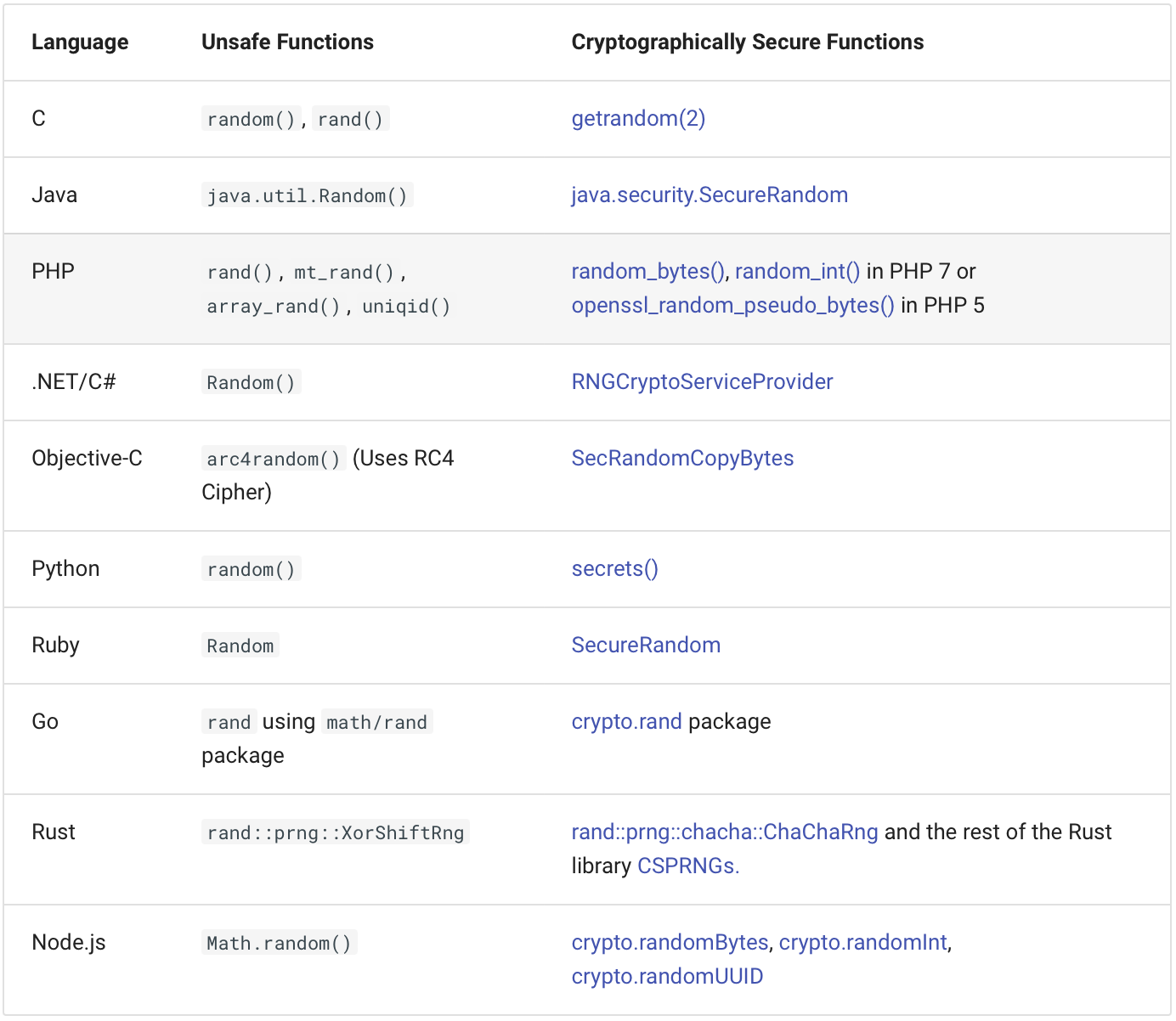Screen dimensions: 1176x1021
Task: Open the RNGCryptoServiceProvider link
Action: 702,382
